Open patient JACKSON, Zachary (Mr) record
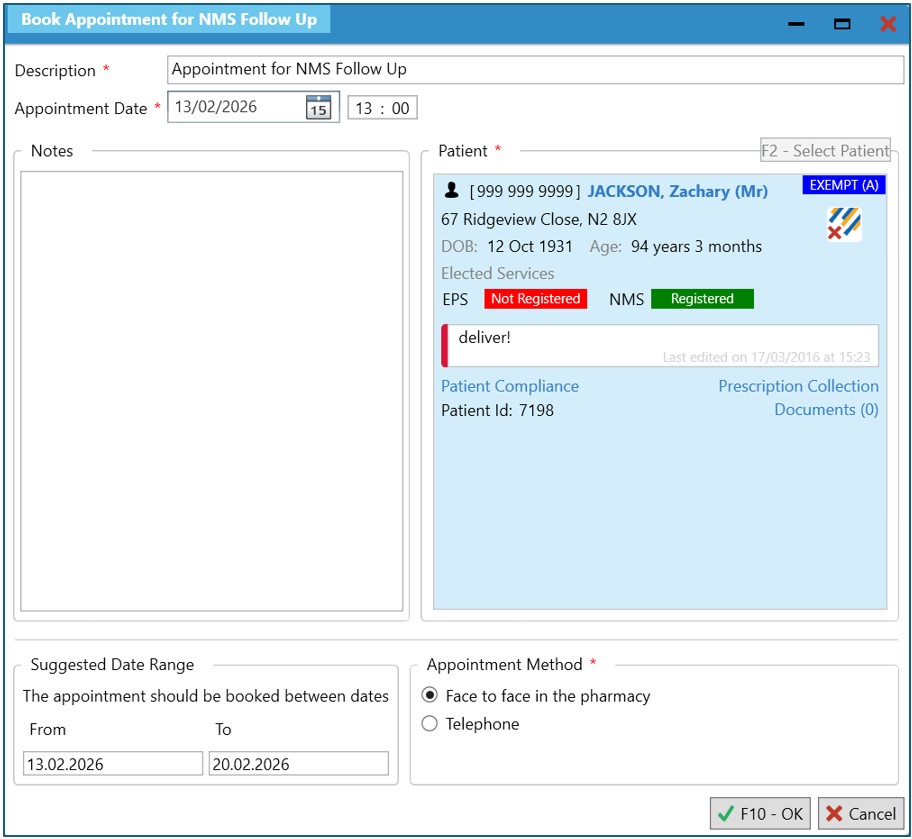912x839 pixels. click(x=677, y=191)
